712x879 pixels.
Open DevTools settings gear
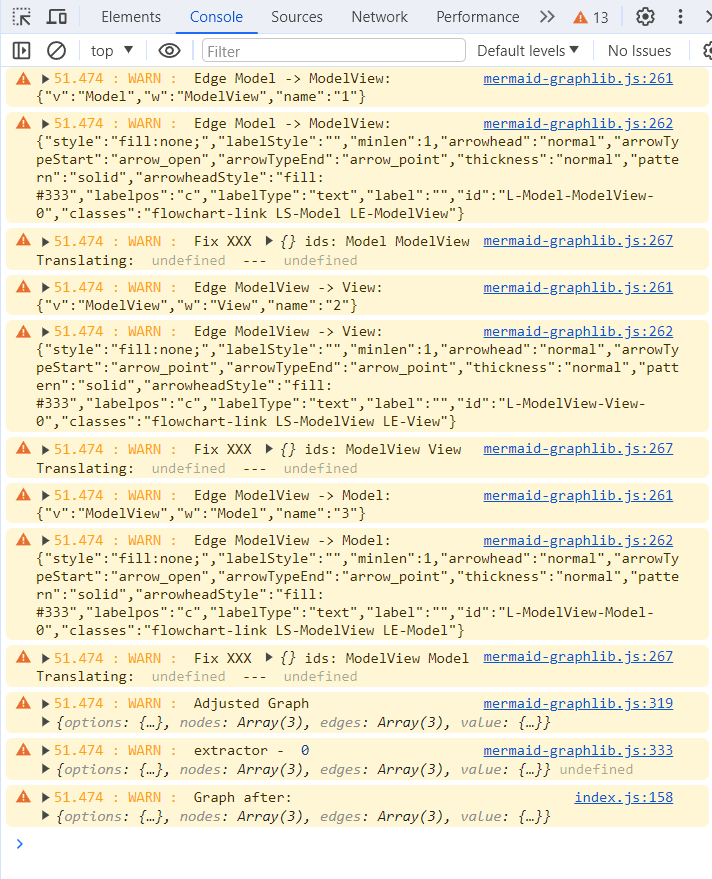coord(646,17)
